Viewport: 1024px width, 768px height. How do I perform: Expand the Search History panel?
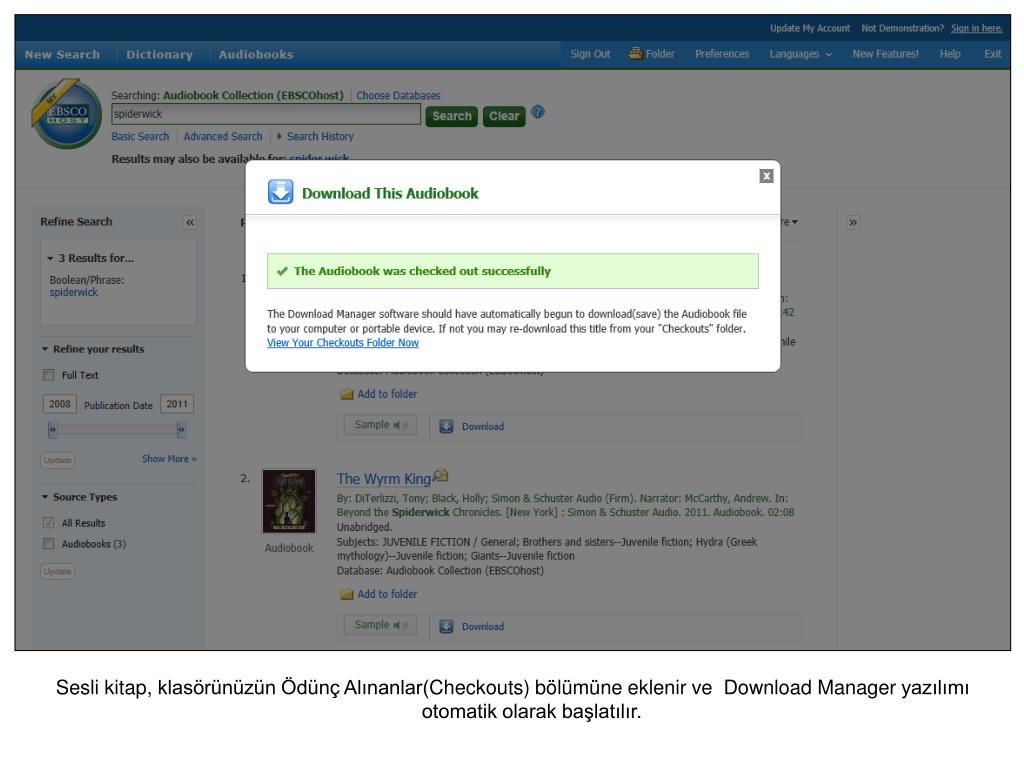click(315, 136)
